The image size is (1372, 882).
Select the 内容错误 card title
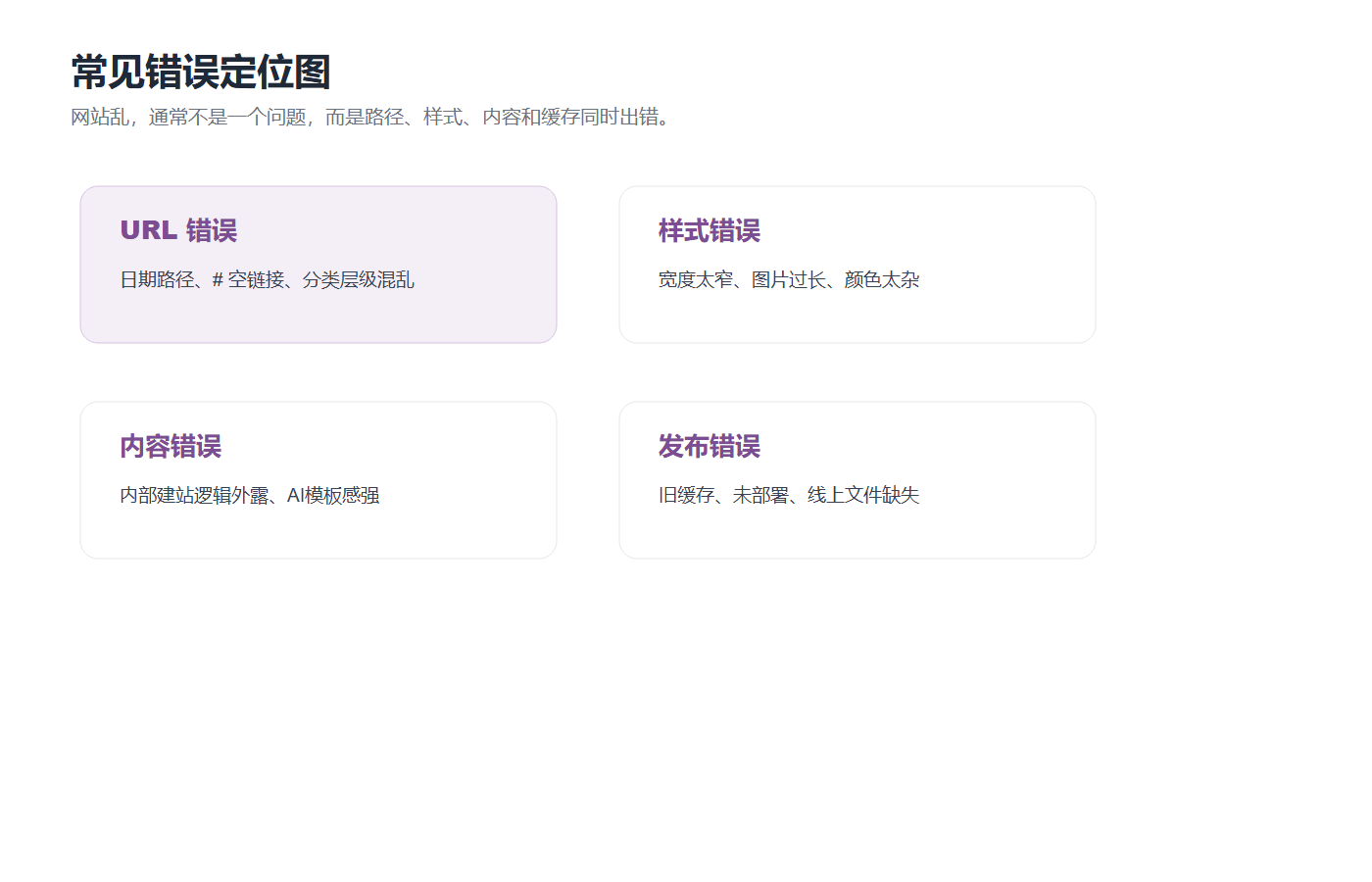tap(171, 446)
